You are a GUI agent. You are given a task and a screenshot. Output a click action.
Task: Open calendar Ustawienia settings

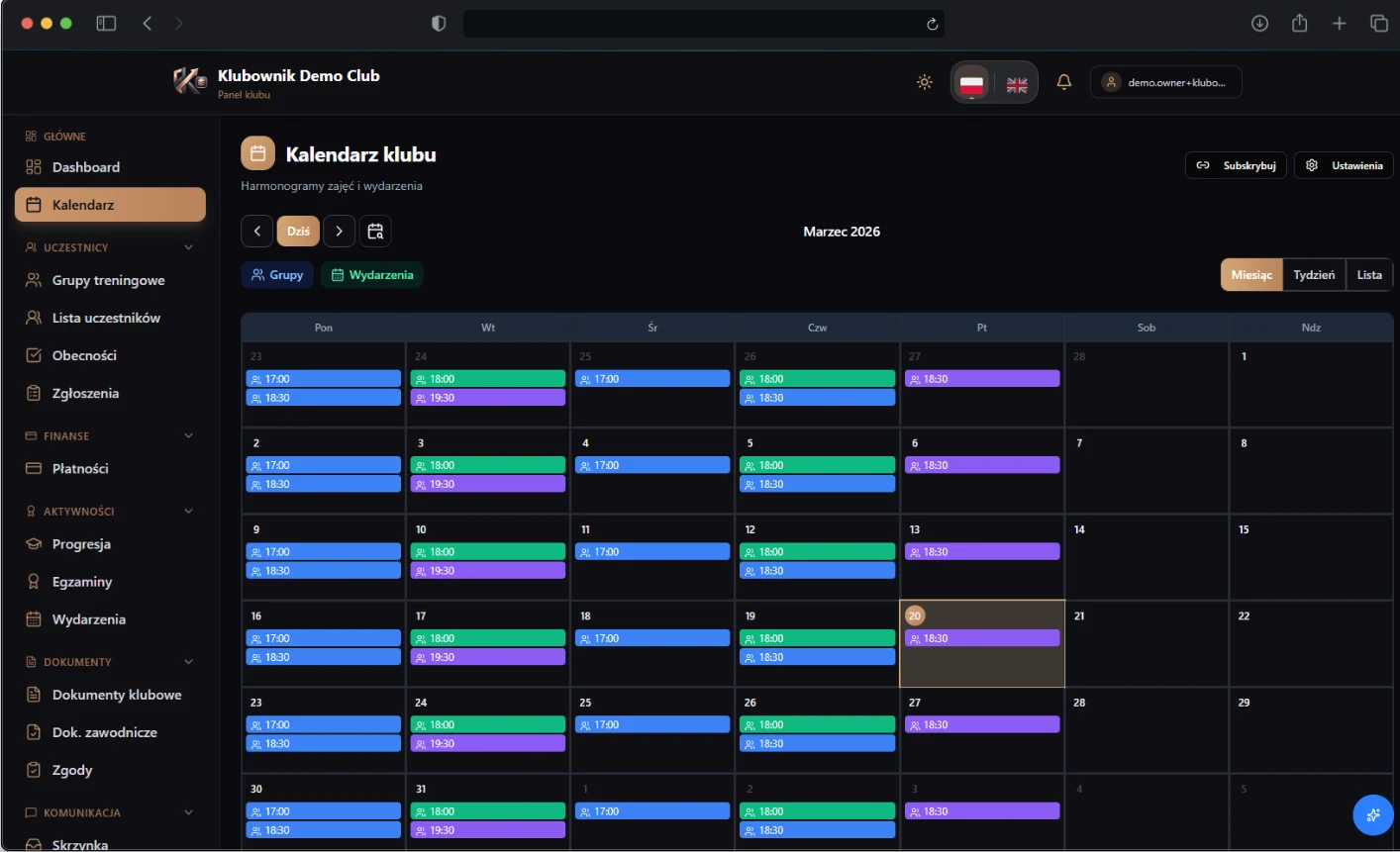[x=1344, y=165]
